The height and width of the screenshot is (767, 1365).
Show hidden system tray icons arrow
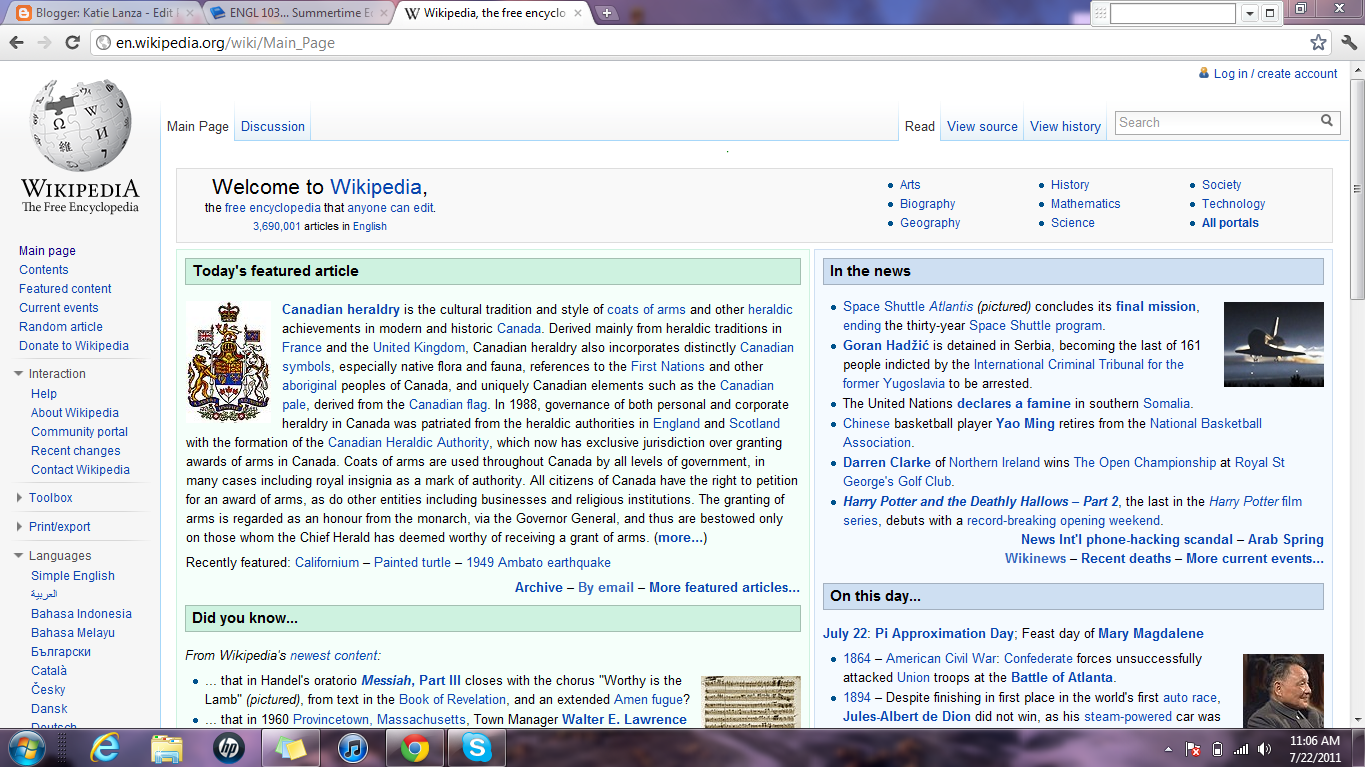point(1168,749)
